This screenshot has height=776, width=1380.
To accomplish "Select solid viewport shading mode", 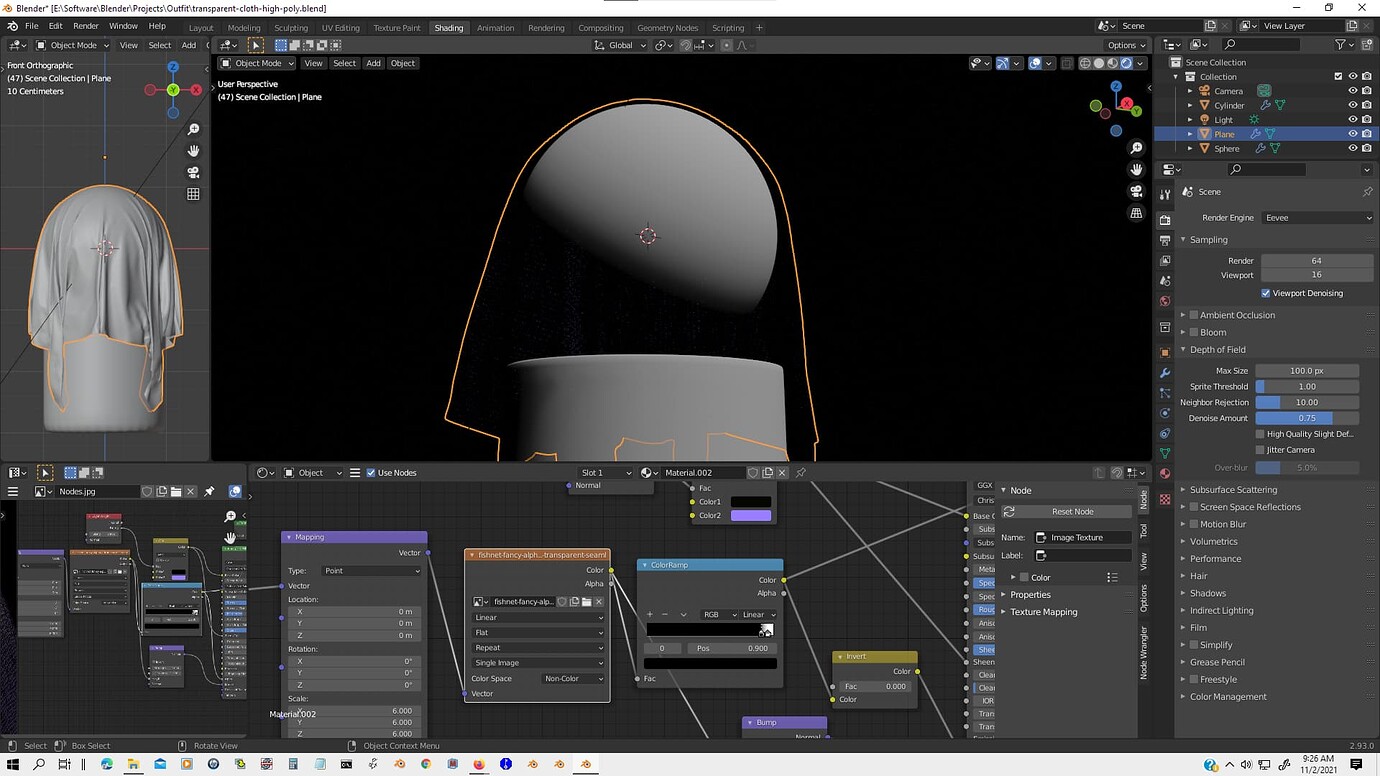I will point(1099,63).
